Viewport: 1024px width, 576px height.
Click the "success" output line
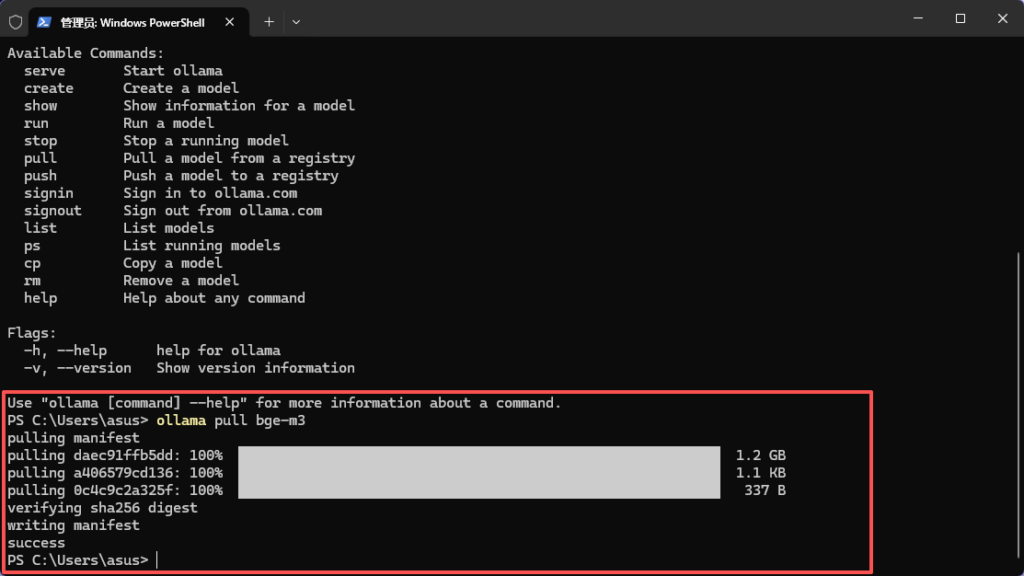(36, 543)
